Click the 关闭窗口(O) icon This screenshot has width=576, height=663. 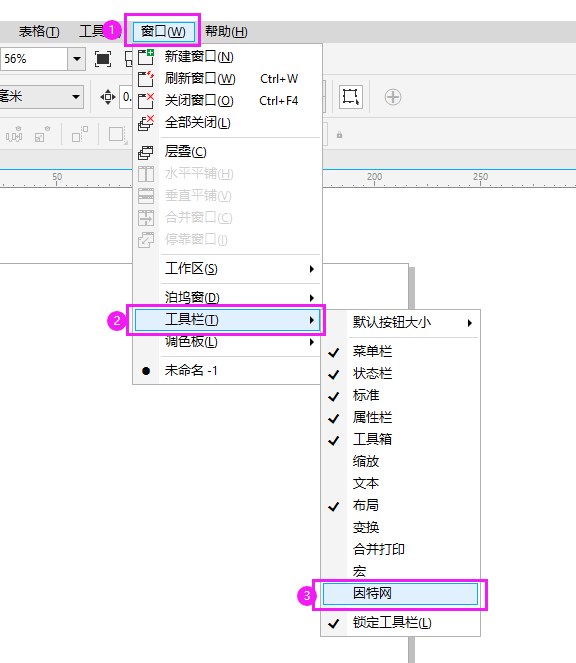(146, 101)
